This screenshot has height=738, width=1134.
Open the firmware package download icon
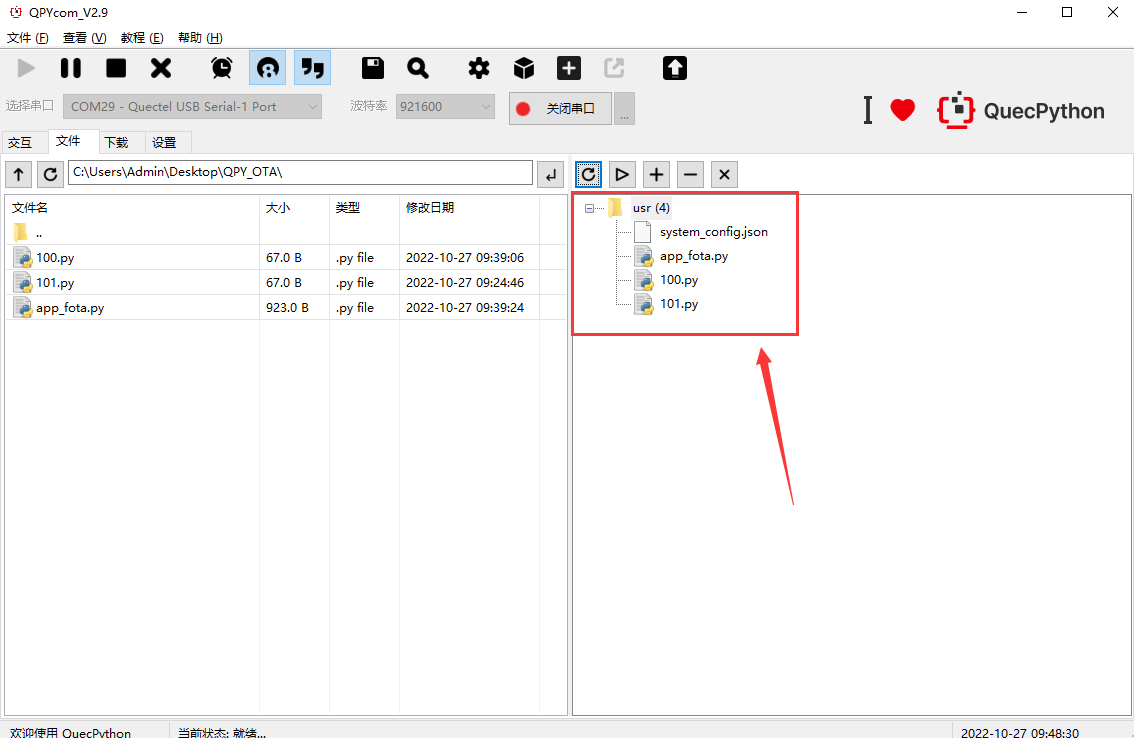[523, 67]
